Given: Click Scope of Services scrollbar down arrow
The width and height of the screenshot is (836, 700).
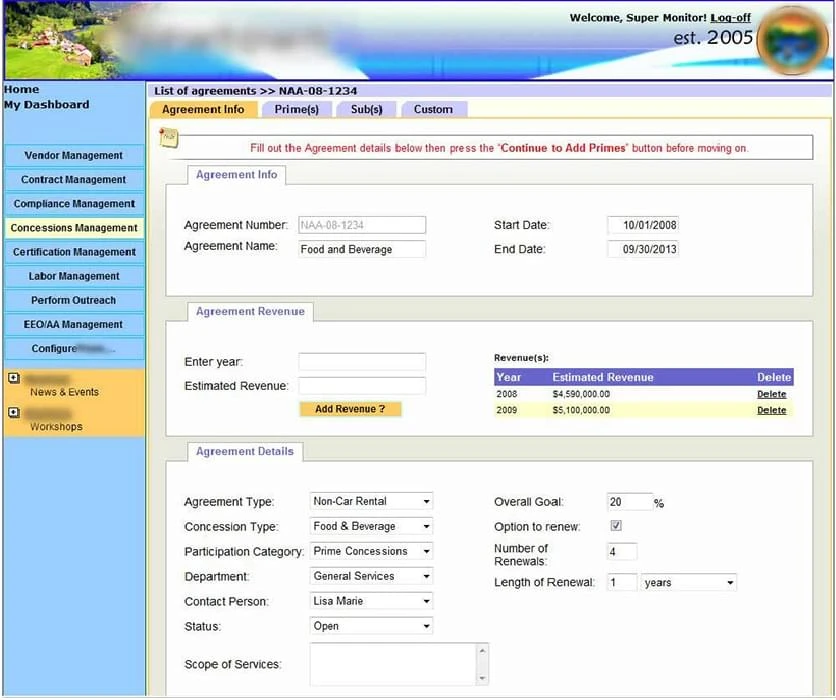Looking at the screenshot, I should (482, 679).
